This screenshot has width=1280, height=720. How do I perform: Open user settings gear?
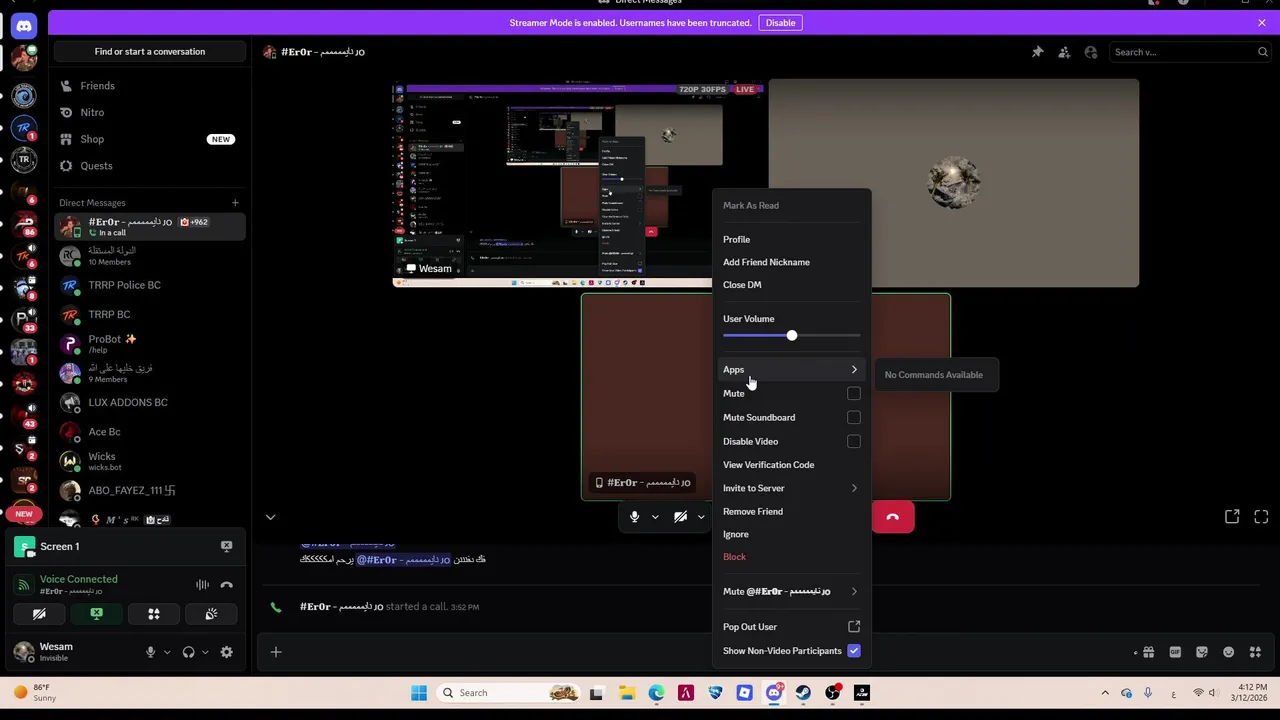[227, 652]
